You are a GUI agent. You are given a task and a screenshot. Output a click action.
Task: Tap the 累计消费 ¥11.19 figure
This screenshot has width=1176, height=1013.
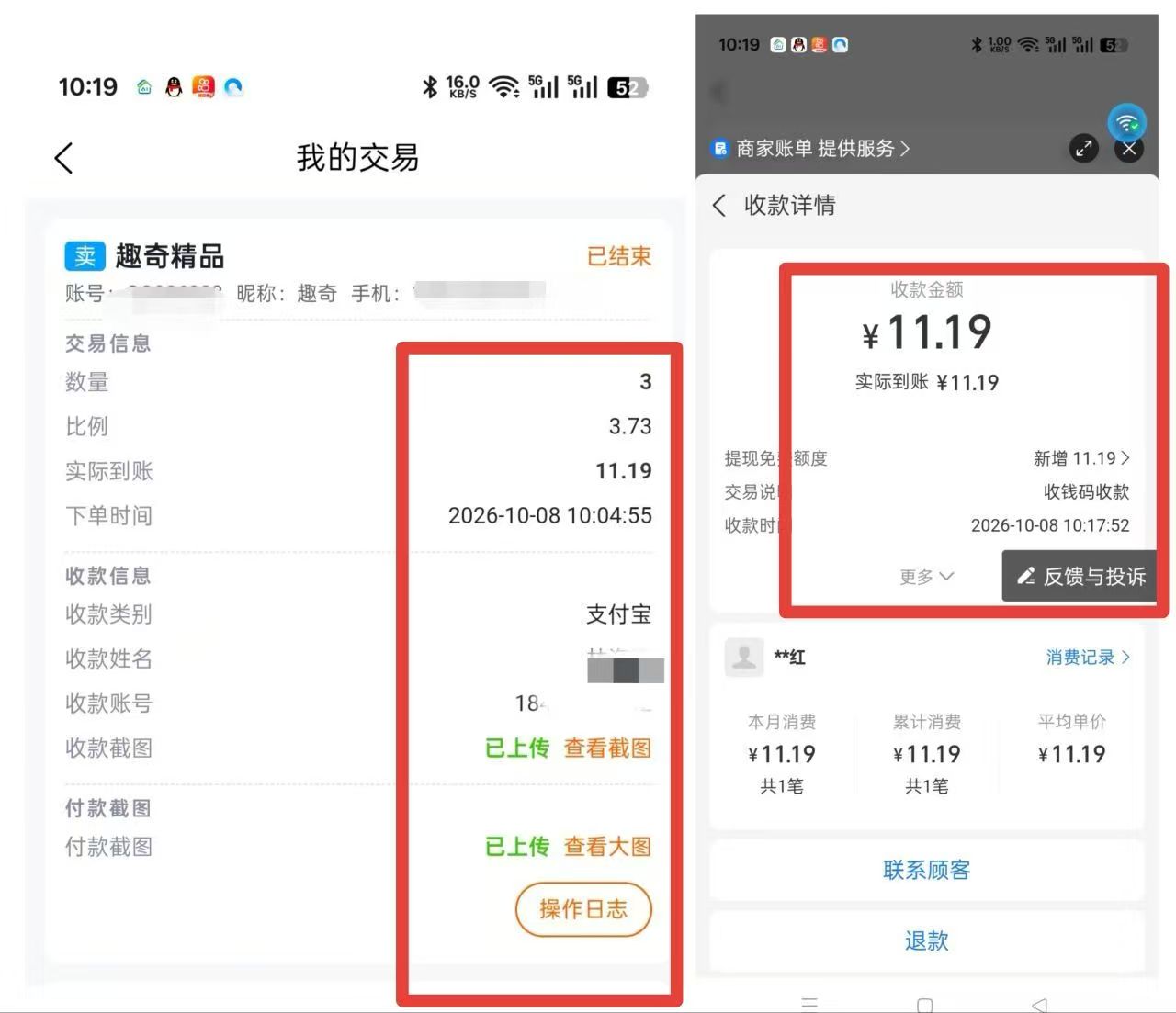(x=927, y=754)
